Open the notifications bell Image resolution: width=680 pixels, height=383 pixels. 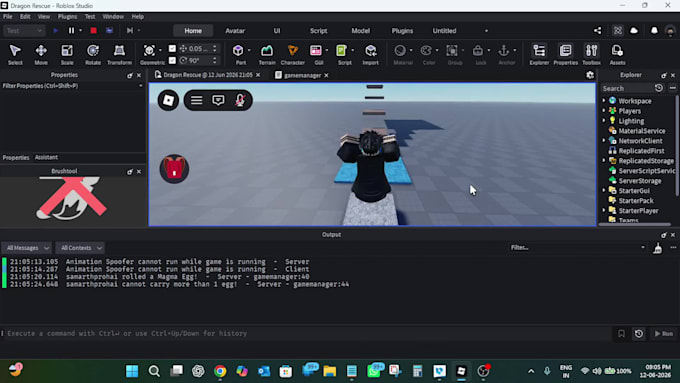coord(654,30)
